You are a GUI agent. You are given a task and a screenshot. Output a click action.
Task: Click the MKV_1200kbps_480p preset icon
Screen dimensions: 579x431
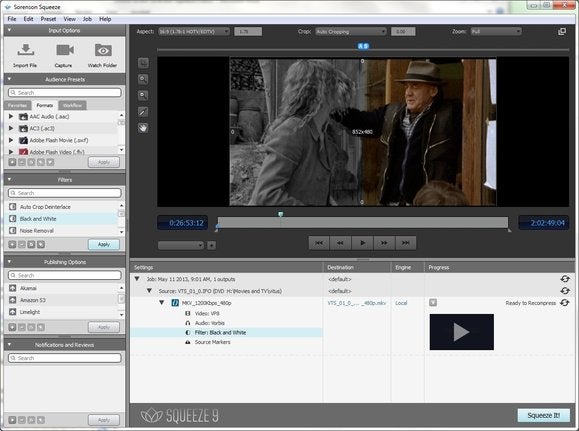click(175, 303)
